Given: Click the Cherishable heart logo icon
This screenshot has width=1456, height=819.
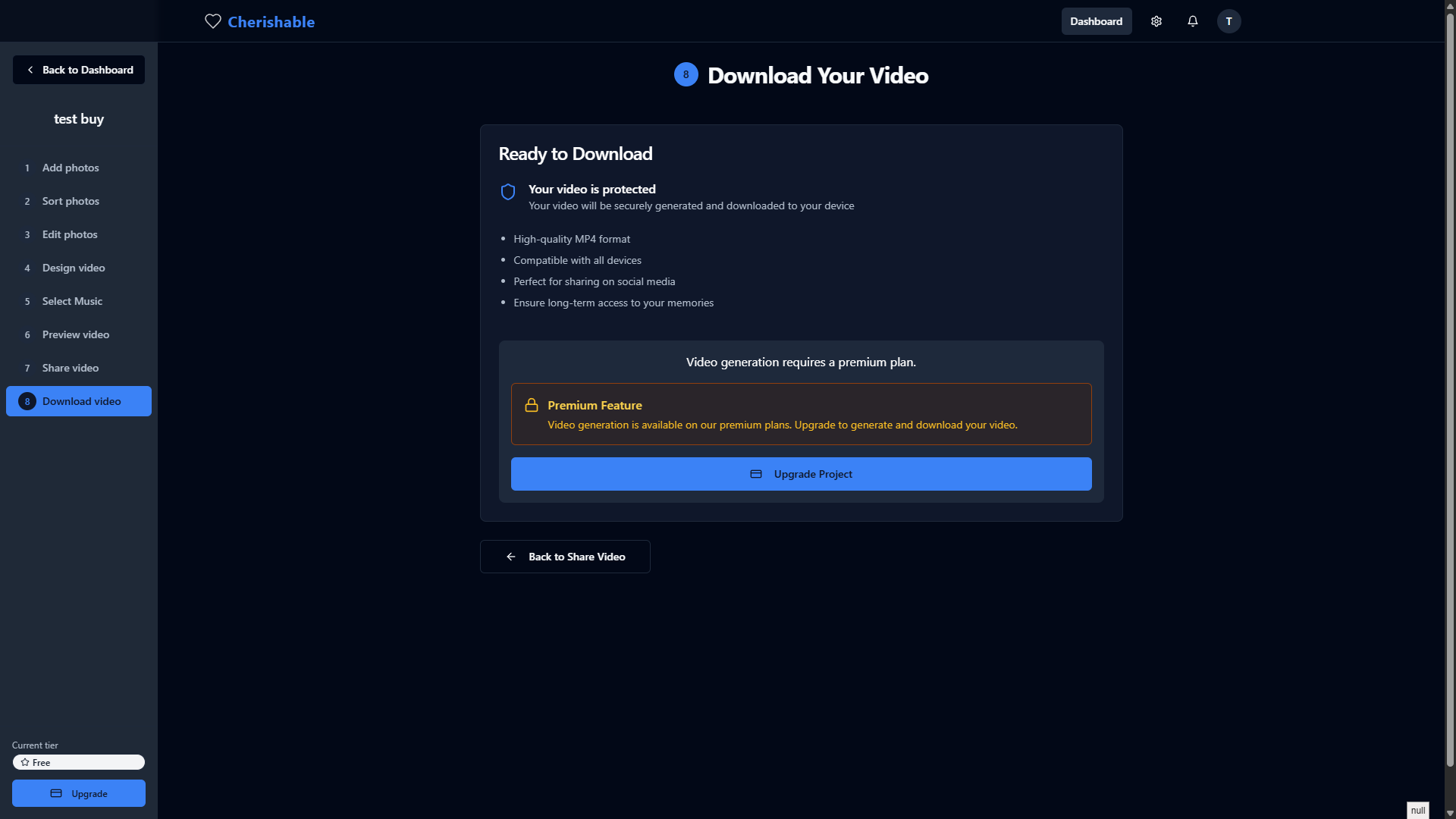Looking at the screenshot, I should (x=213, y=21).
